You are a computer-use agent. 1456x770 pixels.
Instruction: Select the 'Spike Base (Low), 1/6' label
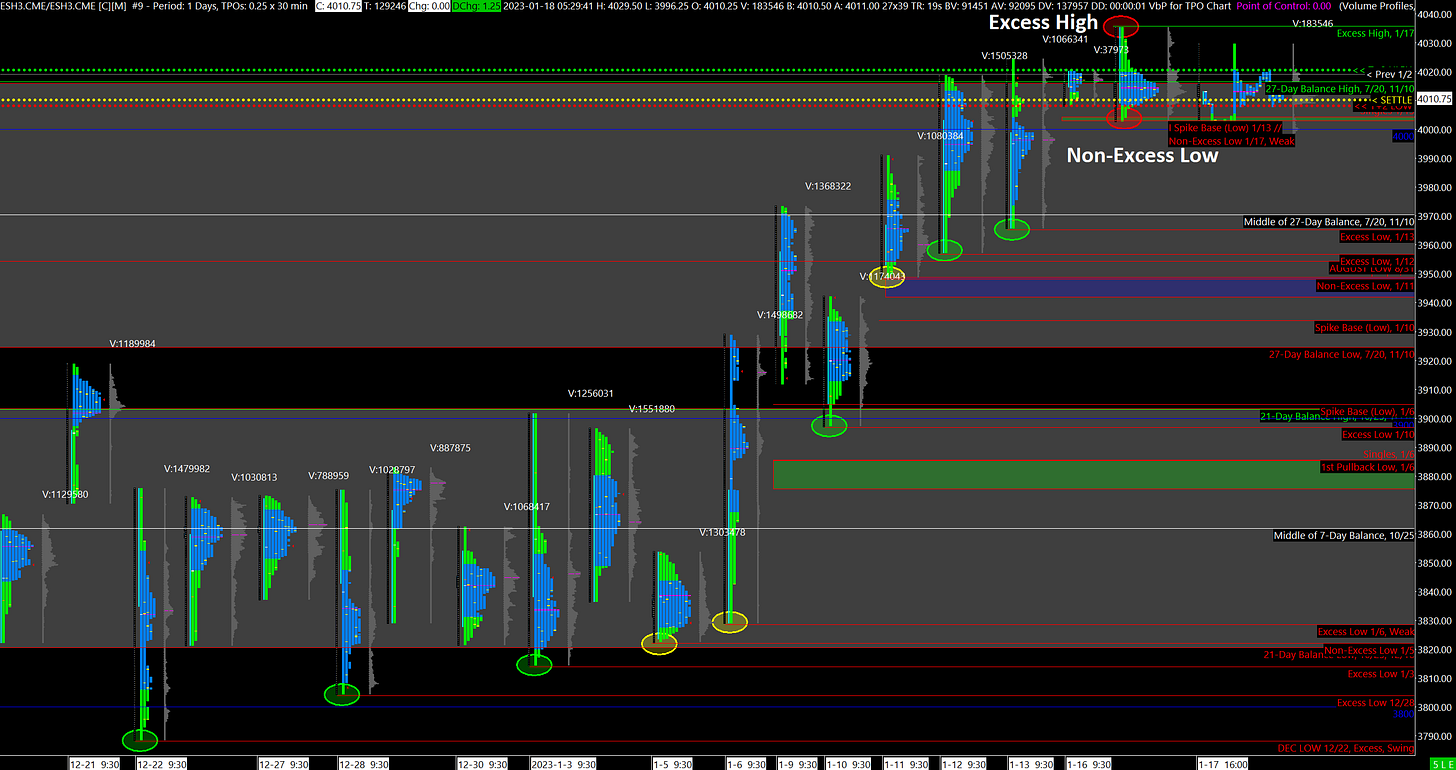point(1366,412)
